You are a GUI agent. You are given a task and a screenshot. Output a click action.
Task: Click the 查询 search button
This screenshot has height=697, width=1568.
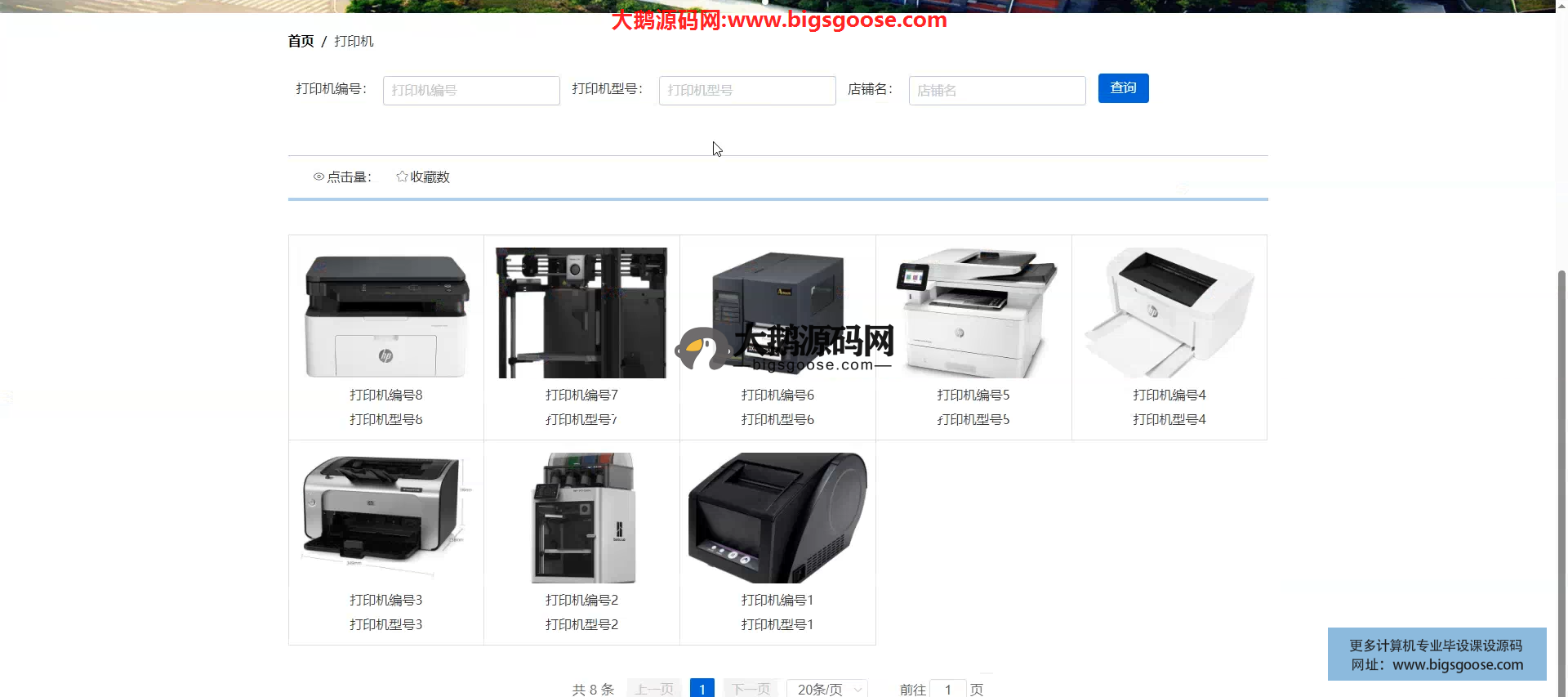click(1123, 88)
